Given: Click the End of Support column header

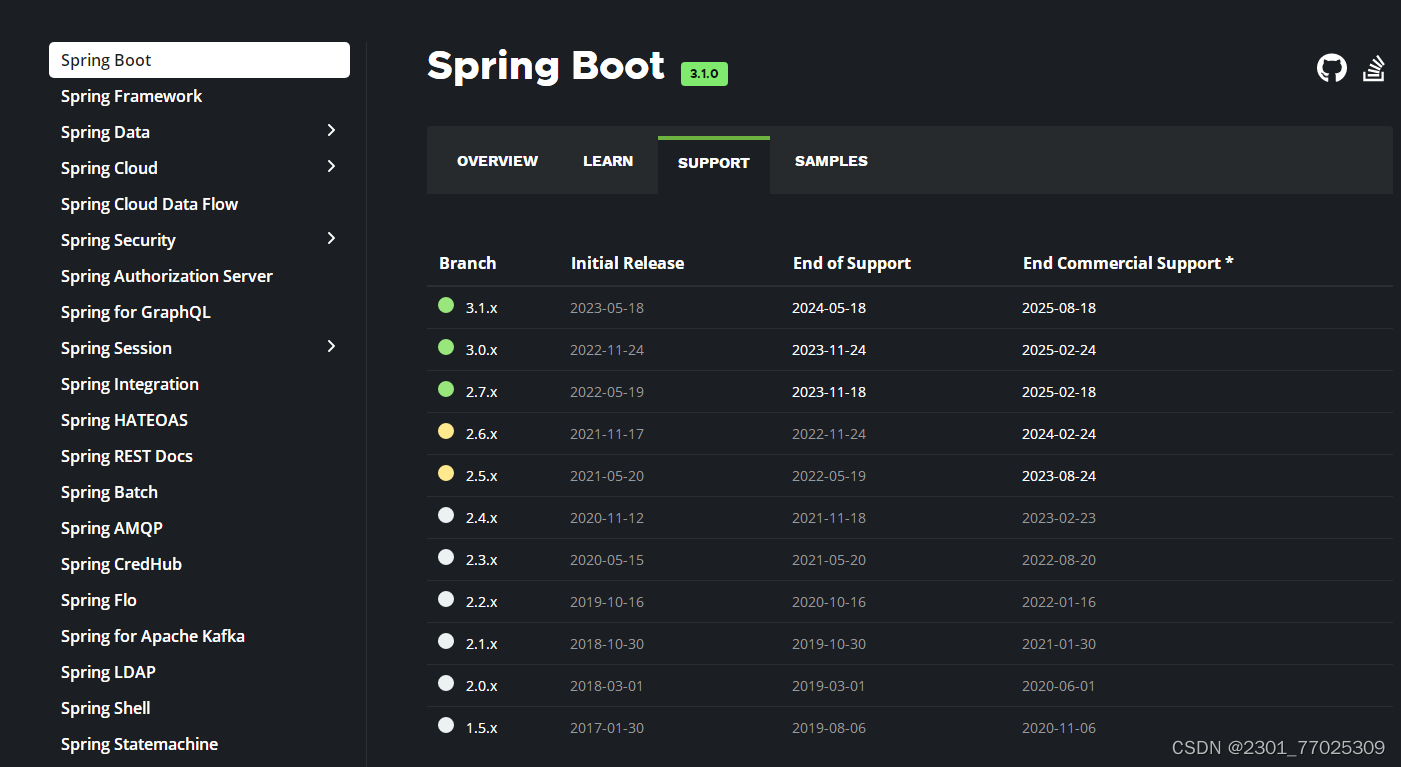Looking at the screenshot, I should [851, 263].
